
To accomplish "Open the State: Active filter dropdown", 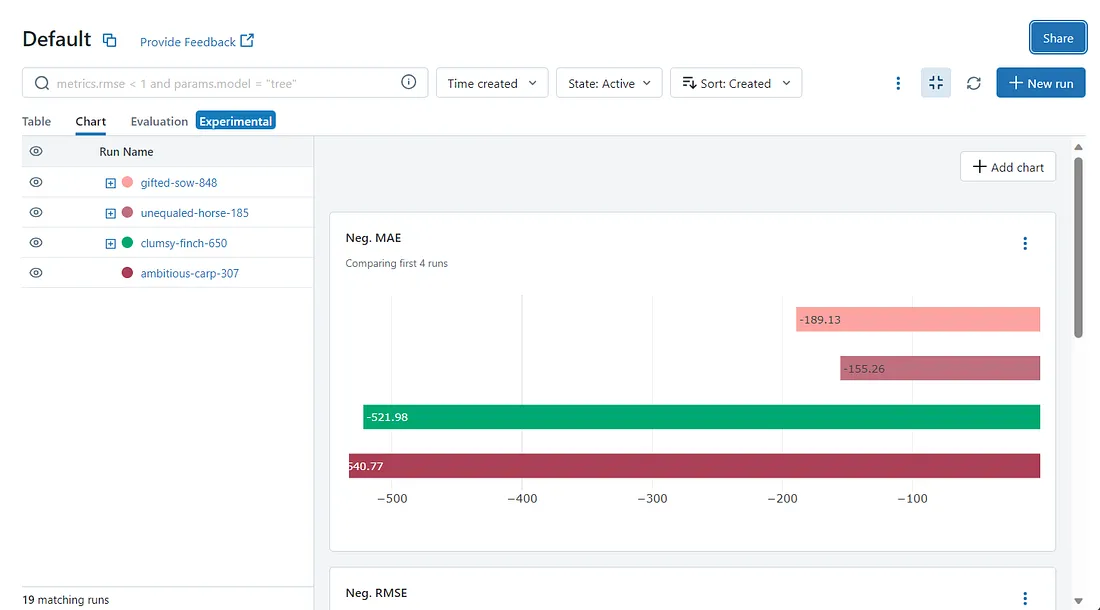I will point(608,83).
